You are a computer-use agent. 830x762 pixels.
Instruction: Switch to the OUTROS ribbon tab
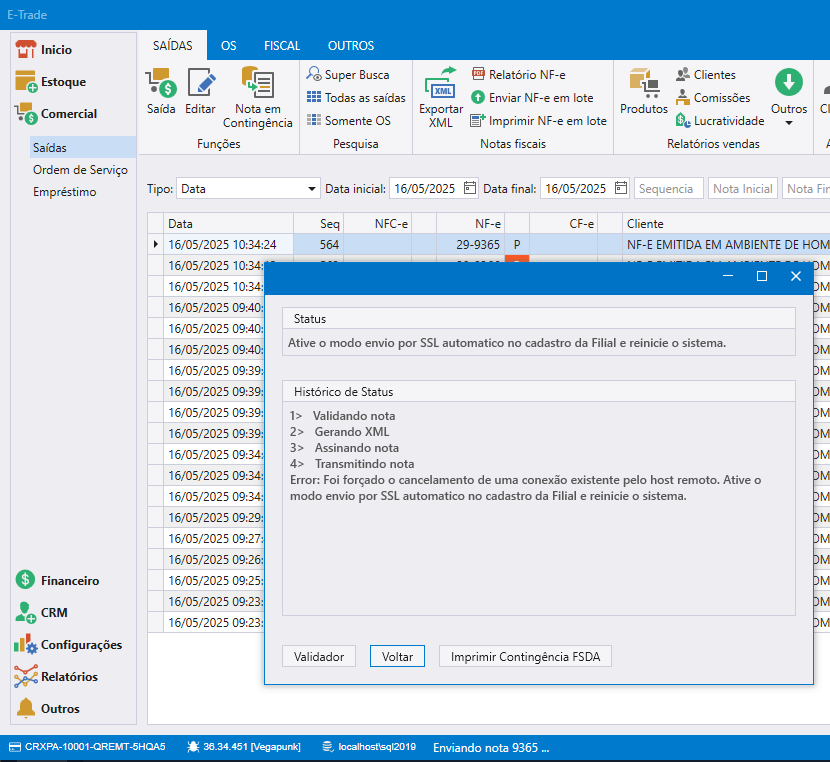(351, 46)
